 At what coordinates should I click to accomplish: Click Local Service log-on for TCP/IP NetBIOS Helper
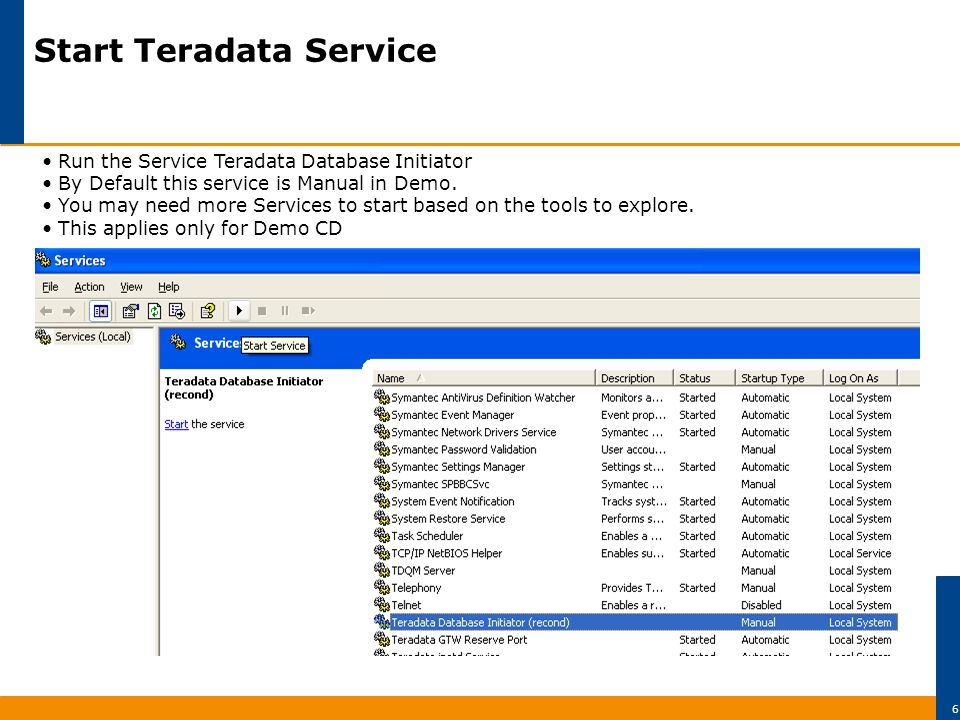(x=860, y=553)
